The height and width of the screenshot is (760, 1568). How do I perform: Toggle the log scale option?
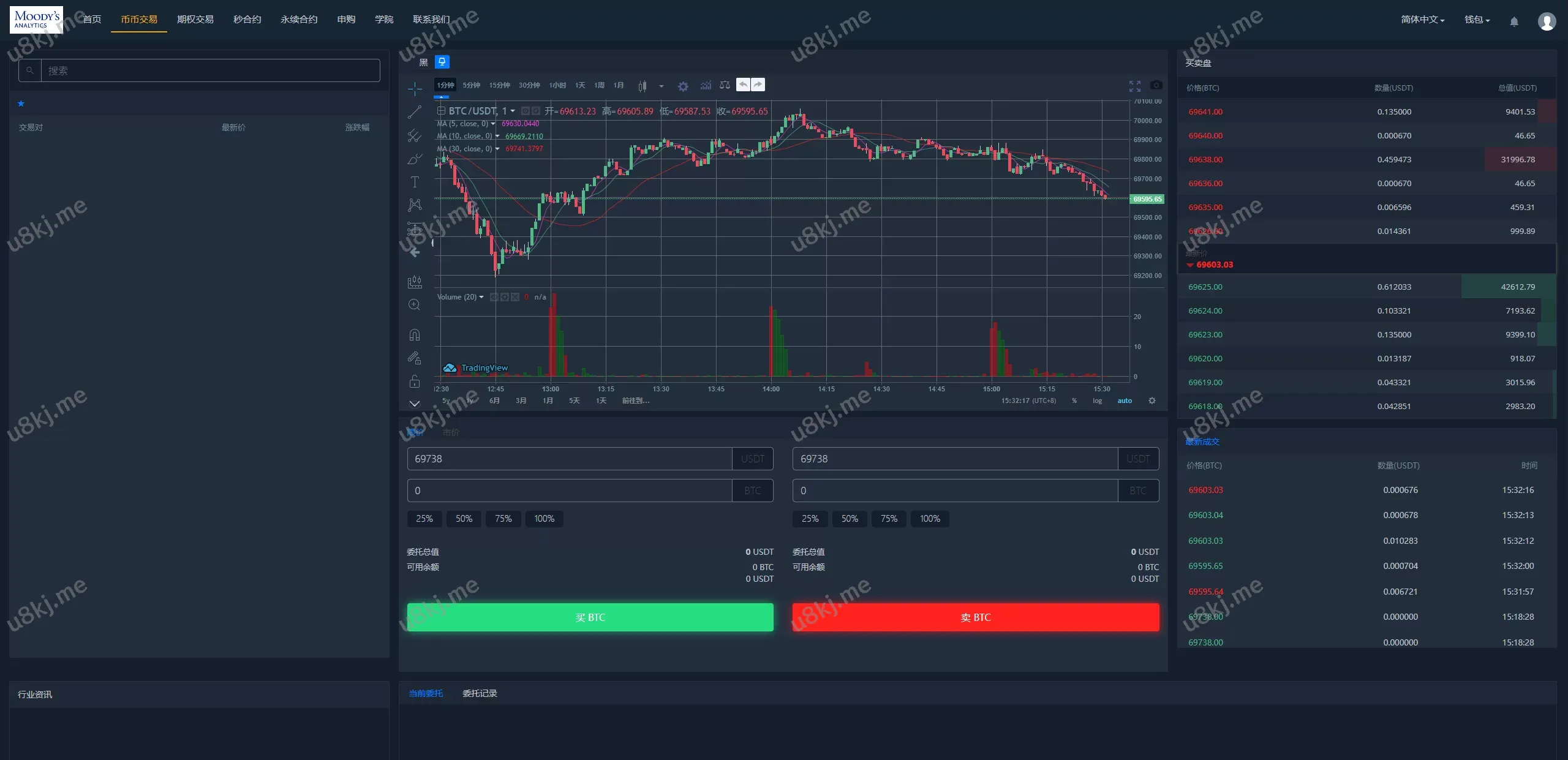pos(1097,401)
